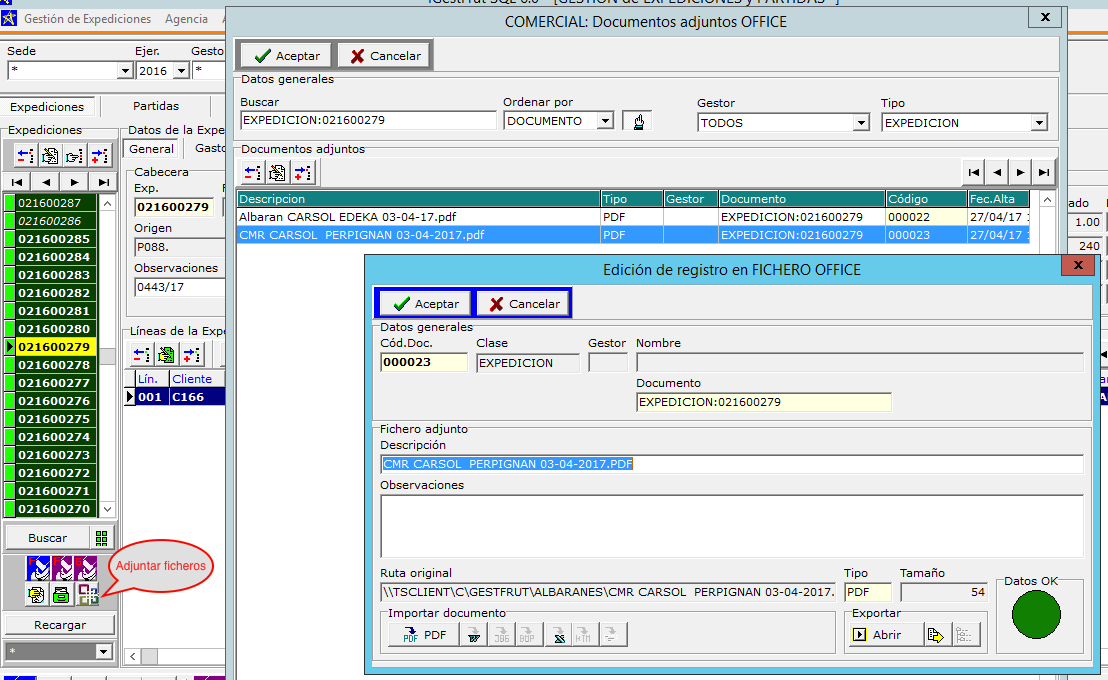Open Gestión de Expediciones menu

coord(87,19)
